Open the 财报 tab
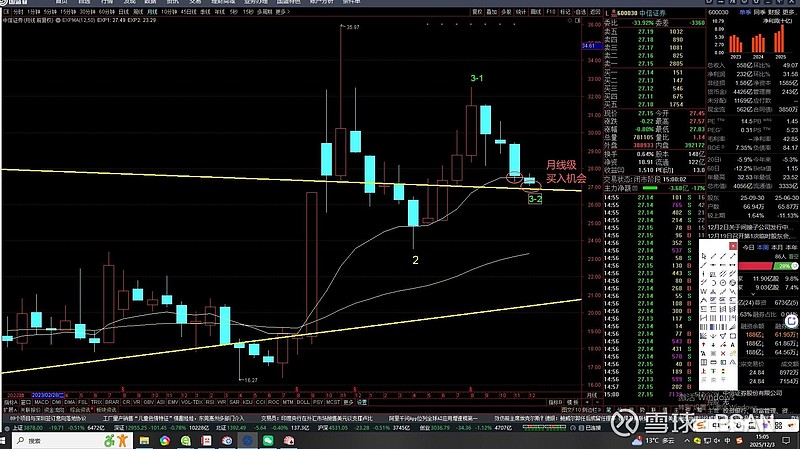 pyautogui.click(x=773, y=12)
